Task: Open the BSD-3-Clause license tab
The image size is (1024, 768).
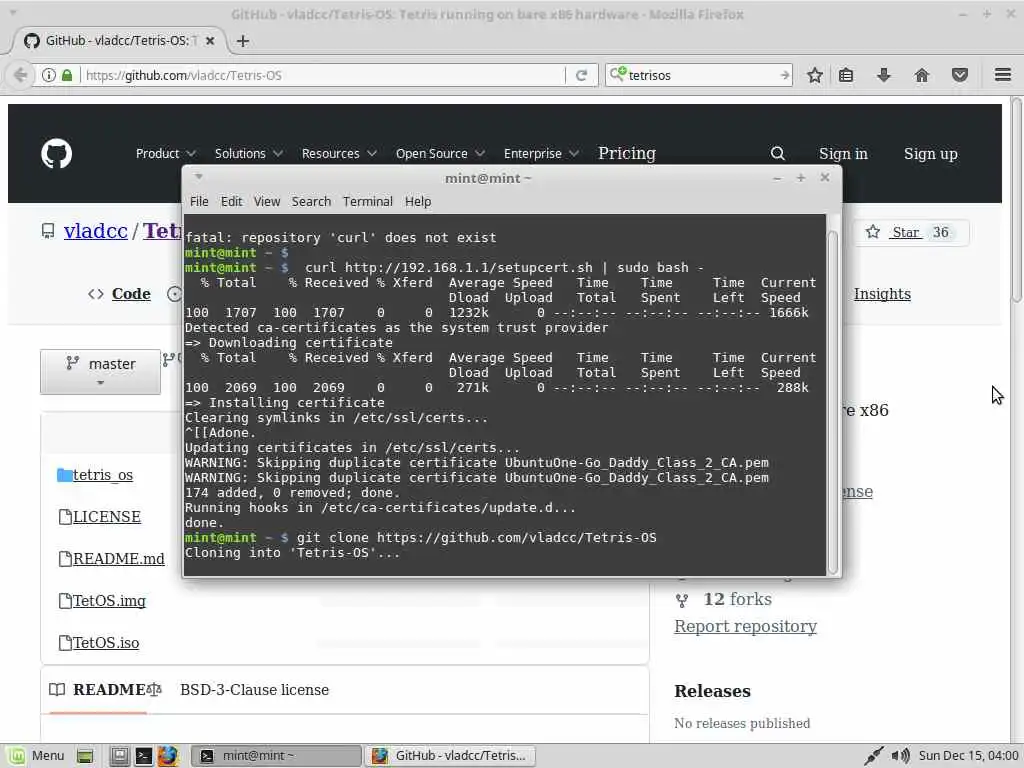Action: coord(254,690)
